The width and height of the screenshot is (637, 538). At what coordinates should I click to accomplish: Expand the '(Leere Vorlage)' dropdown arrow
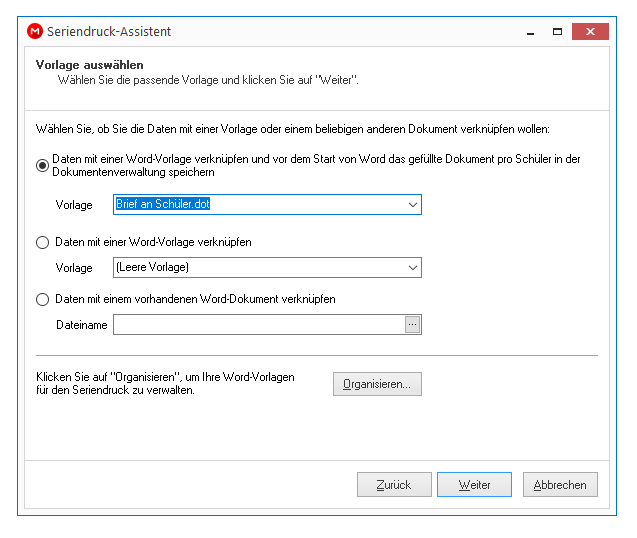(413, 267)
